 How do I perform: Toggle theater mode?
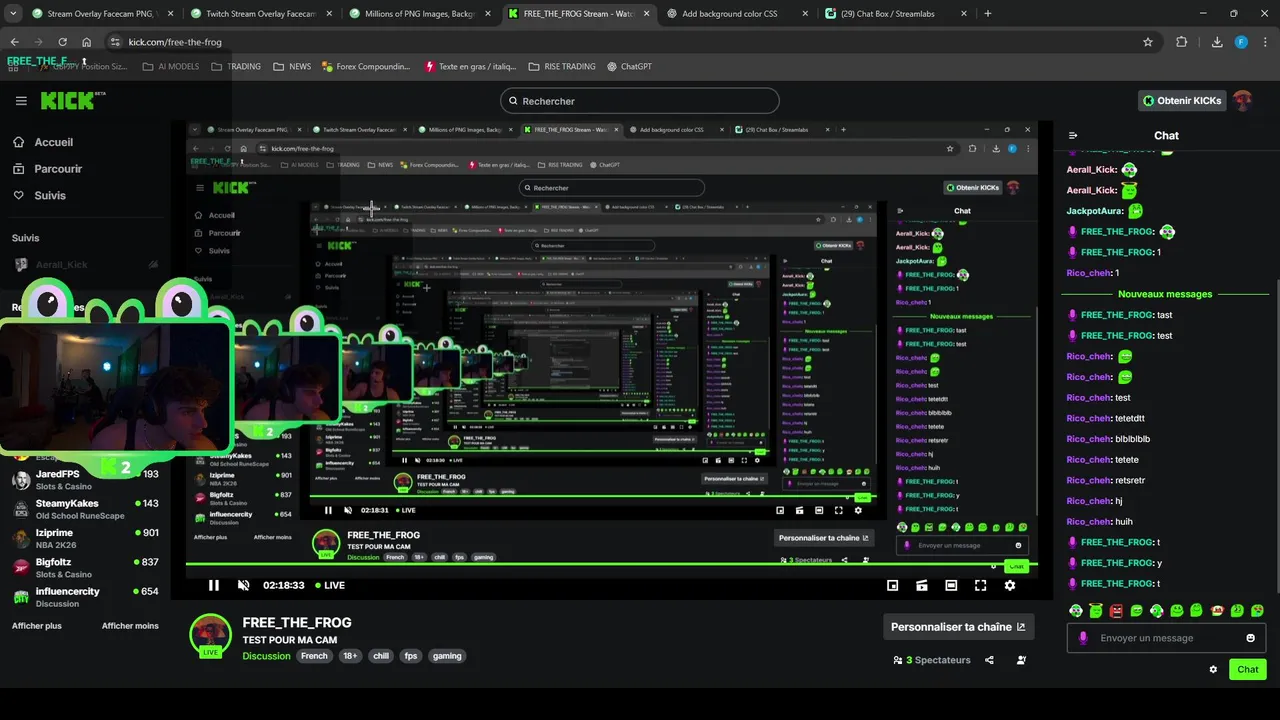click(x=951, y=585)
